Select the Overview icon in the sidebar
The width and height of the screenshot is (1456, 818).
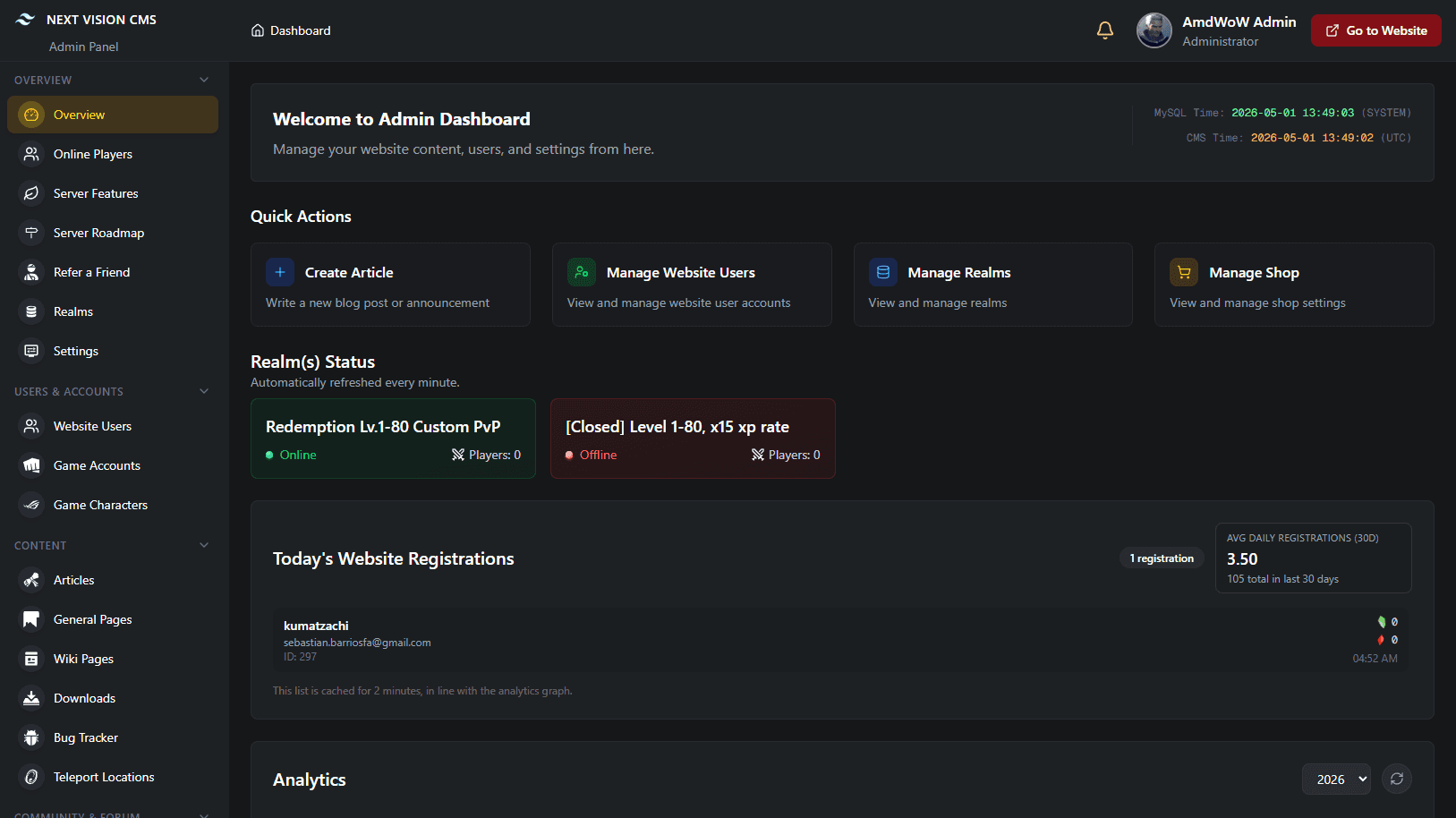click(31, 115)
